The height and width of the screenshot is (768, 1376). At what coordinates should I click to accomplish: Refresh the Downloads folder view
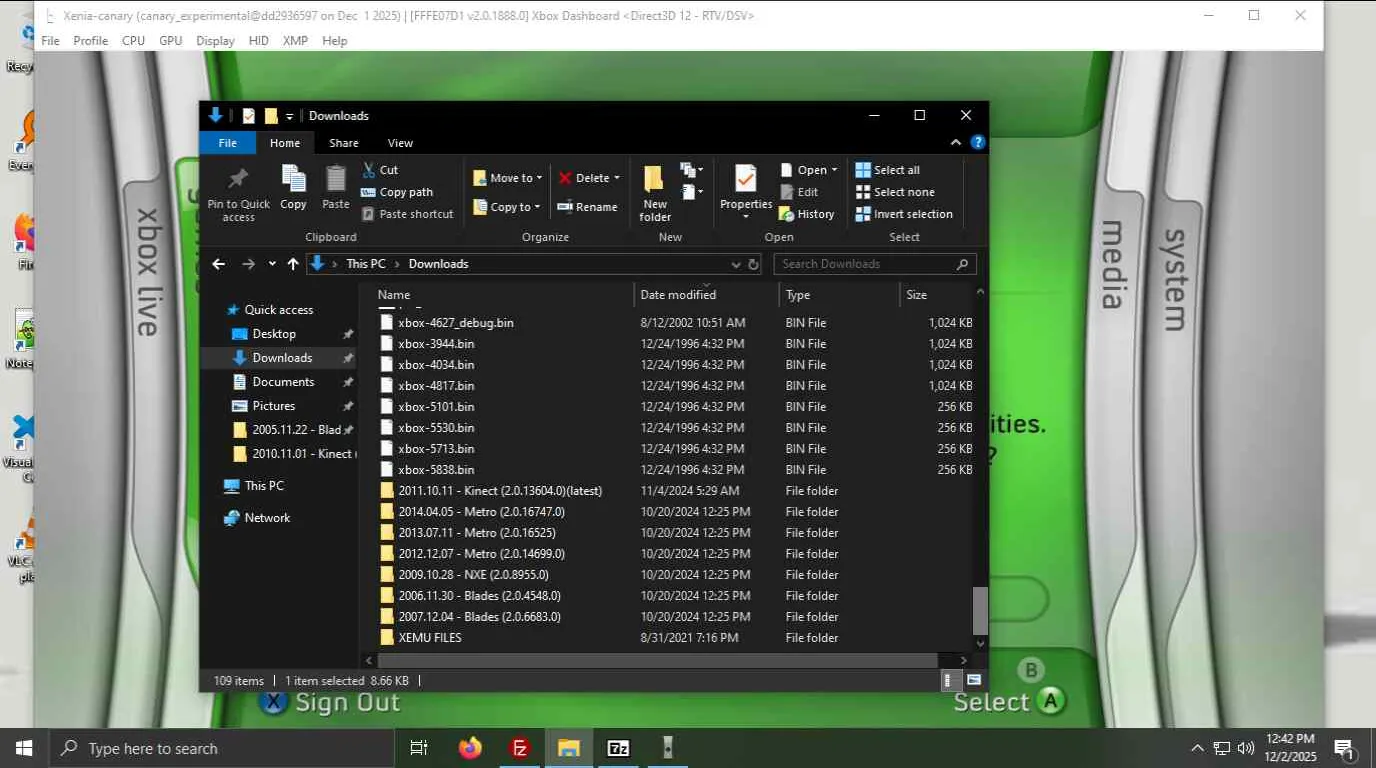pyautogui.click(x=754, y=264)
